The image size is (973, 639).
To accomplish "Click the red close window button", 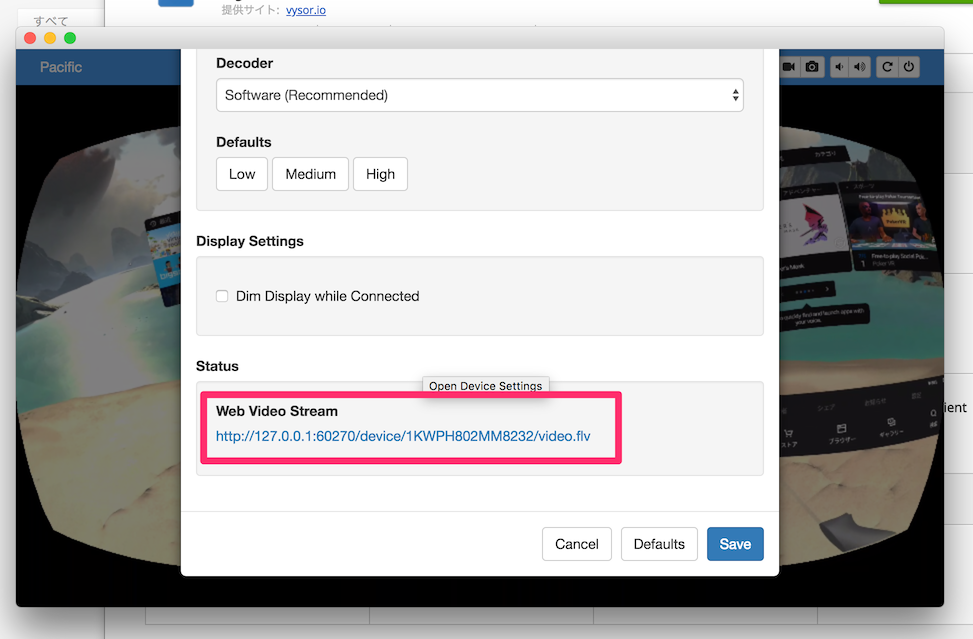I will tap(30, 38).
